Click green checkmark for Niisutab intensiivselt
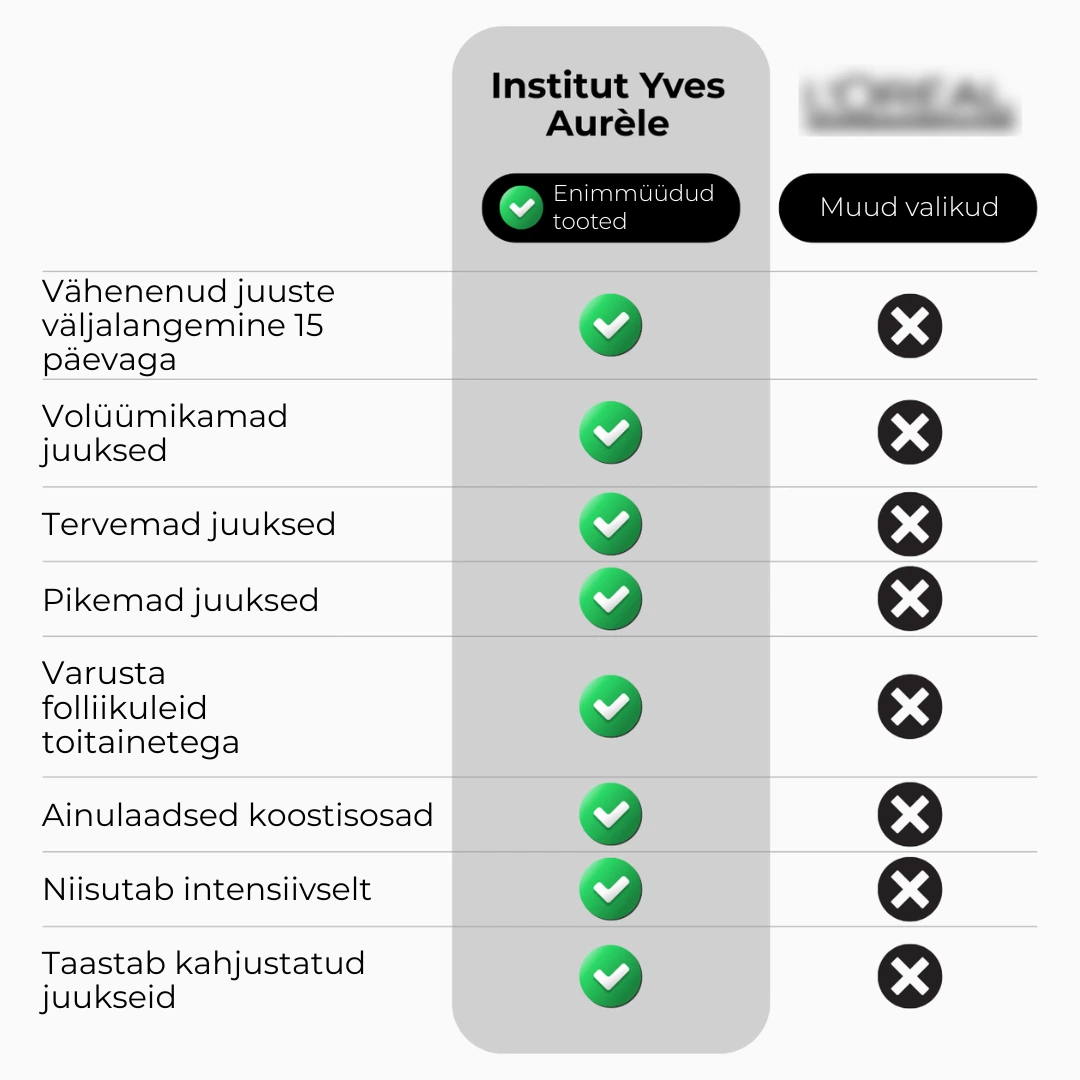The width and height of the screenshot is (1080, 1080). (x=610, y=889)
